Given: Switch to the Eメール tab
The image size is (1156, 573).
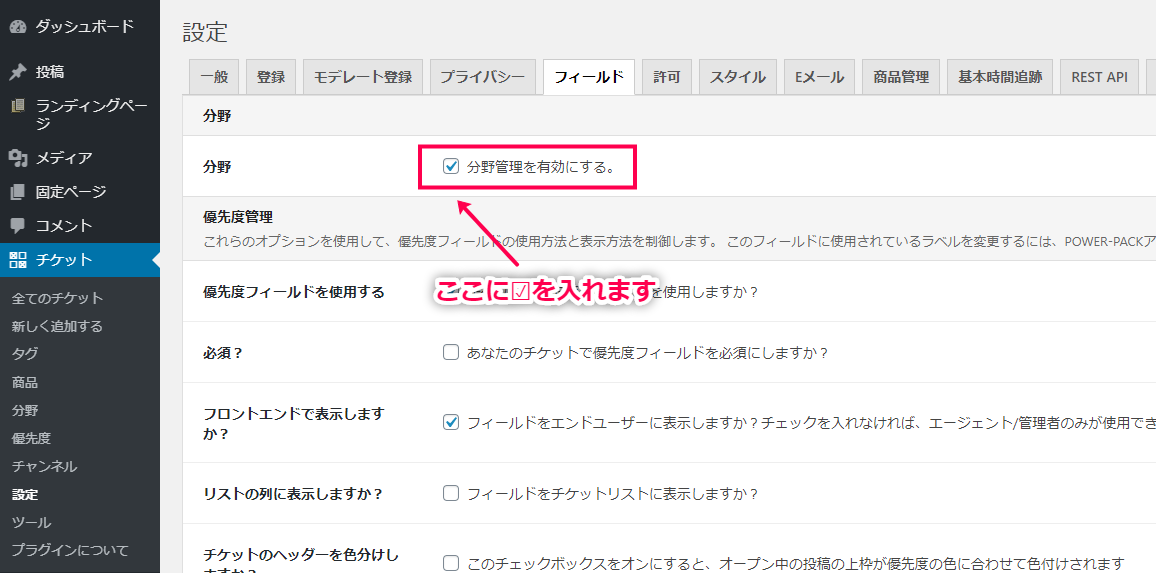Looking at the screenshot, I should [x=819, y=77].
